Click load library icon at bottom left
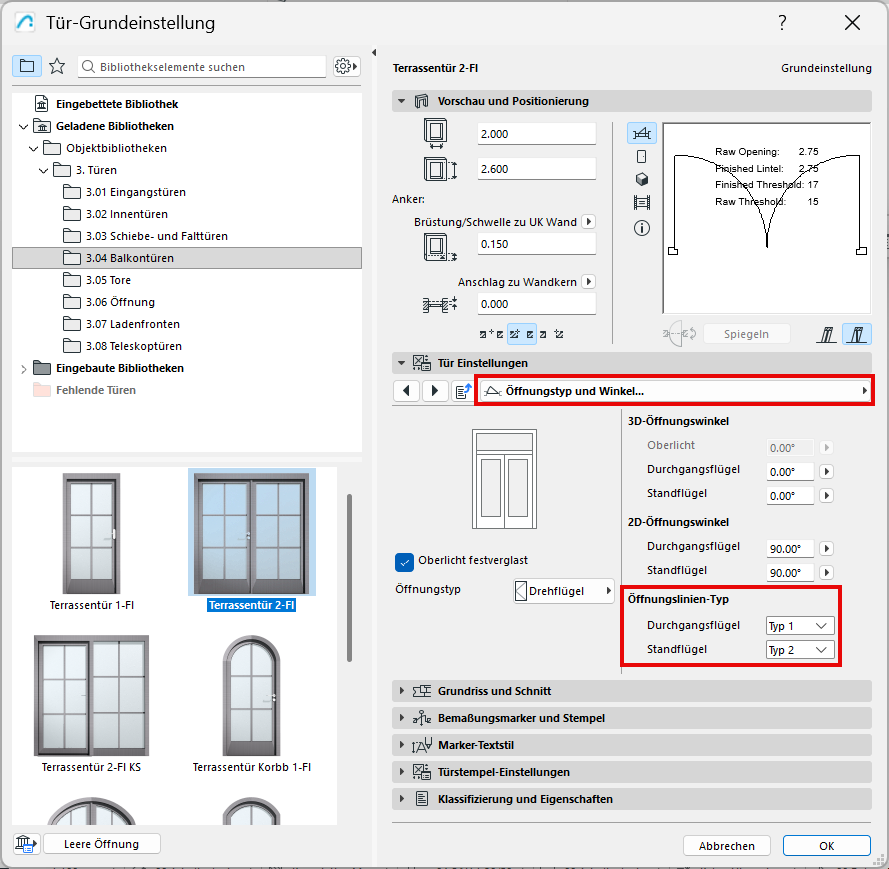 click(x=26, y=843)
